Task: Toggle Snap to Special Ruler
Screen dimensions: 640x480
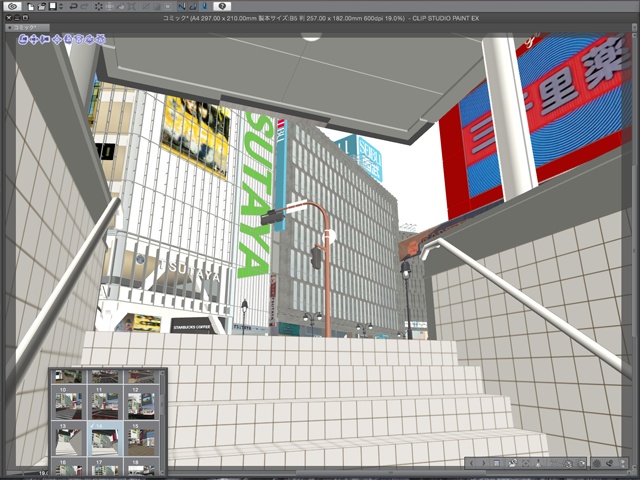Action: pyautogui.click(x=193, y=6)
